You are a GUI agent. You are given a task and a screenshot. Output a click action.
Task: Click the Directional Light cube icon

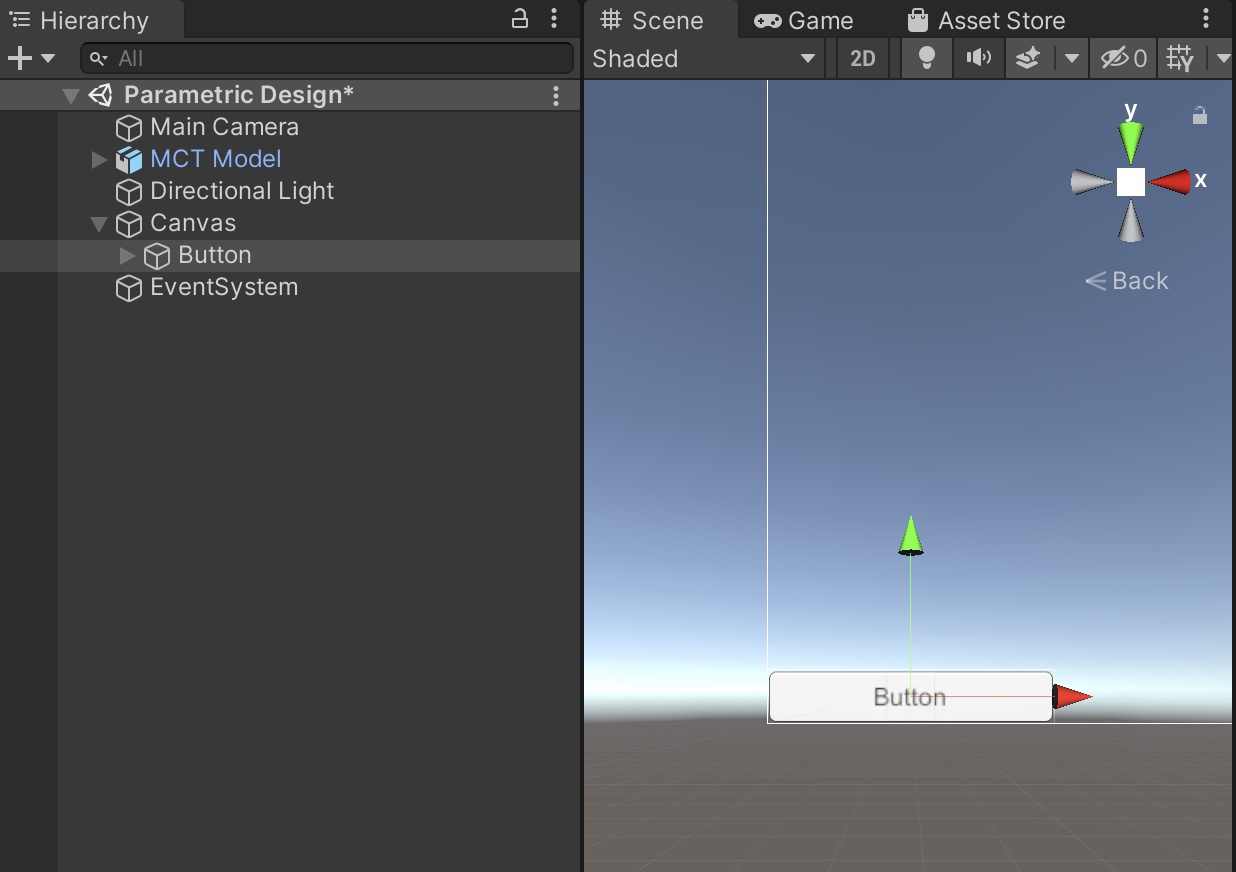[x=128, y=192]
